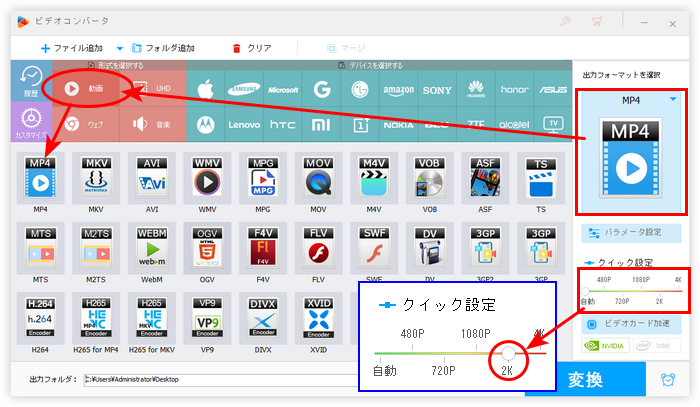The image size is (700, 407).
Task: Choose the MPG format icon
Action: tap(263, 178)
